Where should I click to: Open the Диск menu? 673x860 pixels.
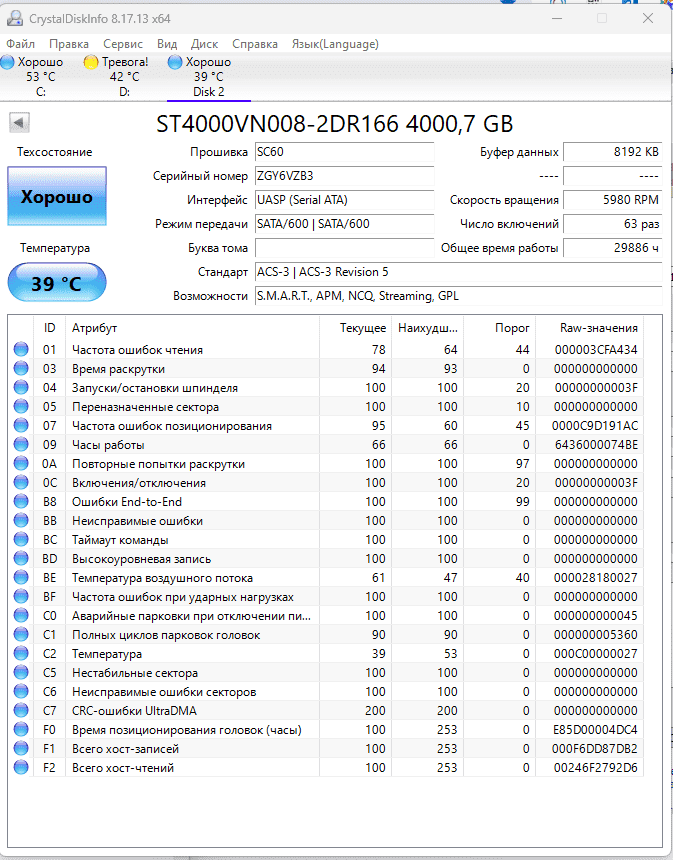[204, 44]
